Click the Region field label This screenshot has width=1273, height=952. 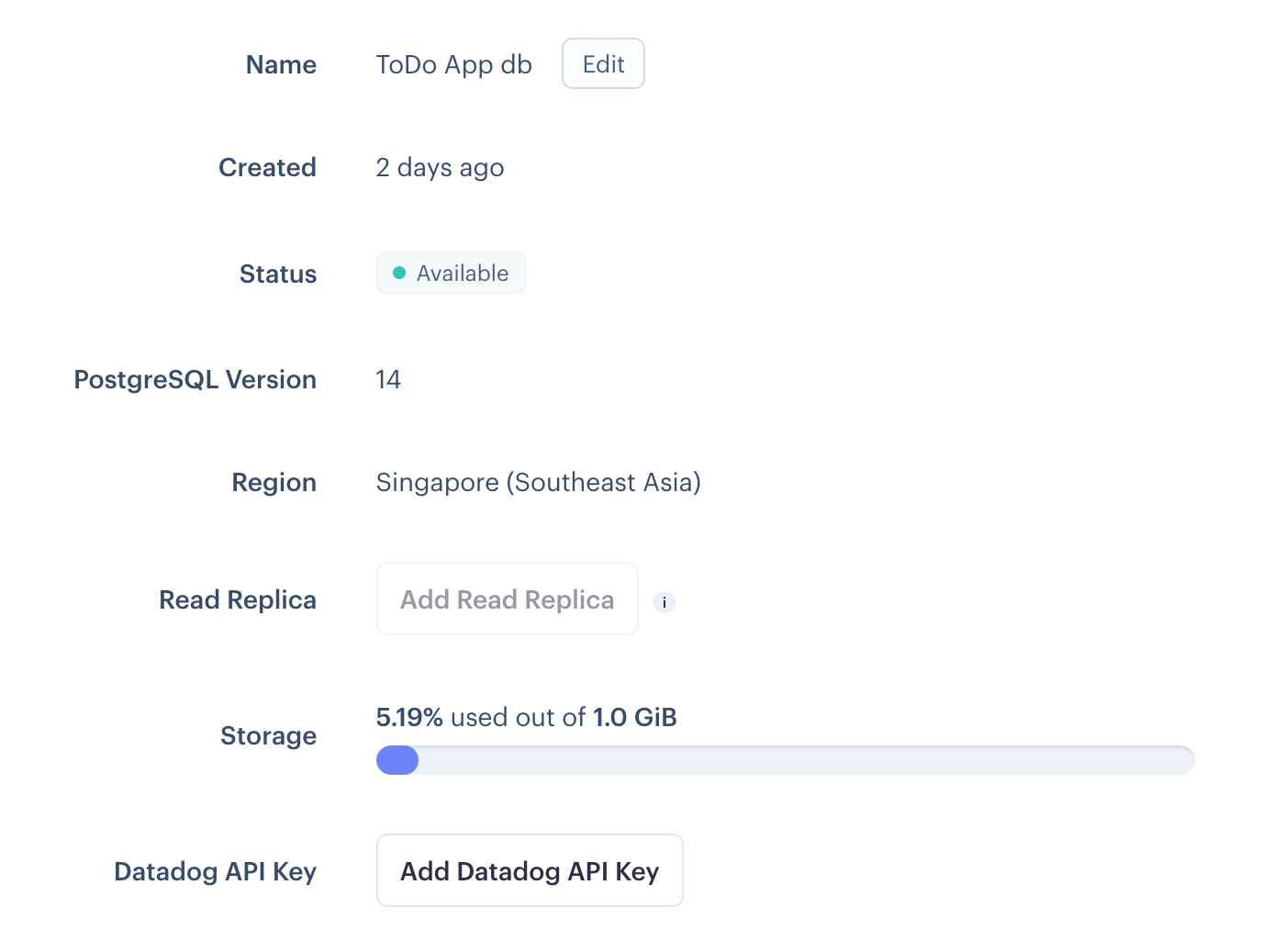tap(274, 483)
